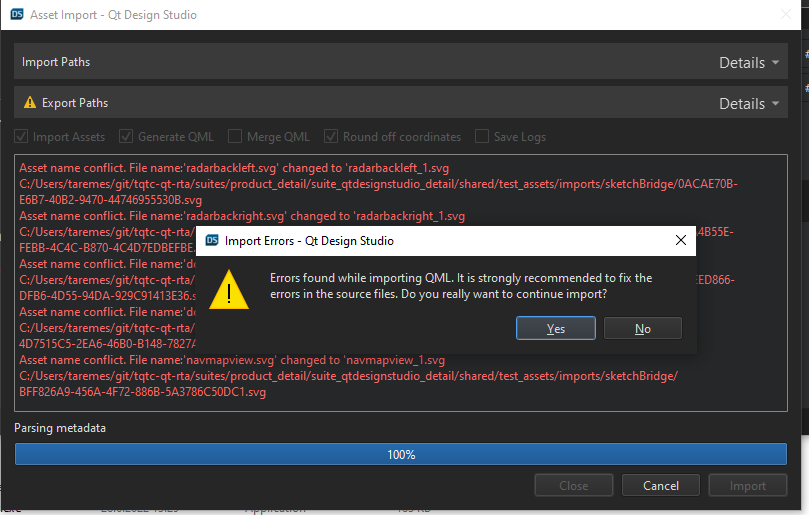Close the Import Errors dialog with X
Screen dimensions: 809x515
click(x=680, y=241)
